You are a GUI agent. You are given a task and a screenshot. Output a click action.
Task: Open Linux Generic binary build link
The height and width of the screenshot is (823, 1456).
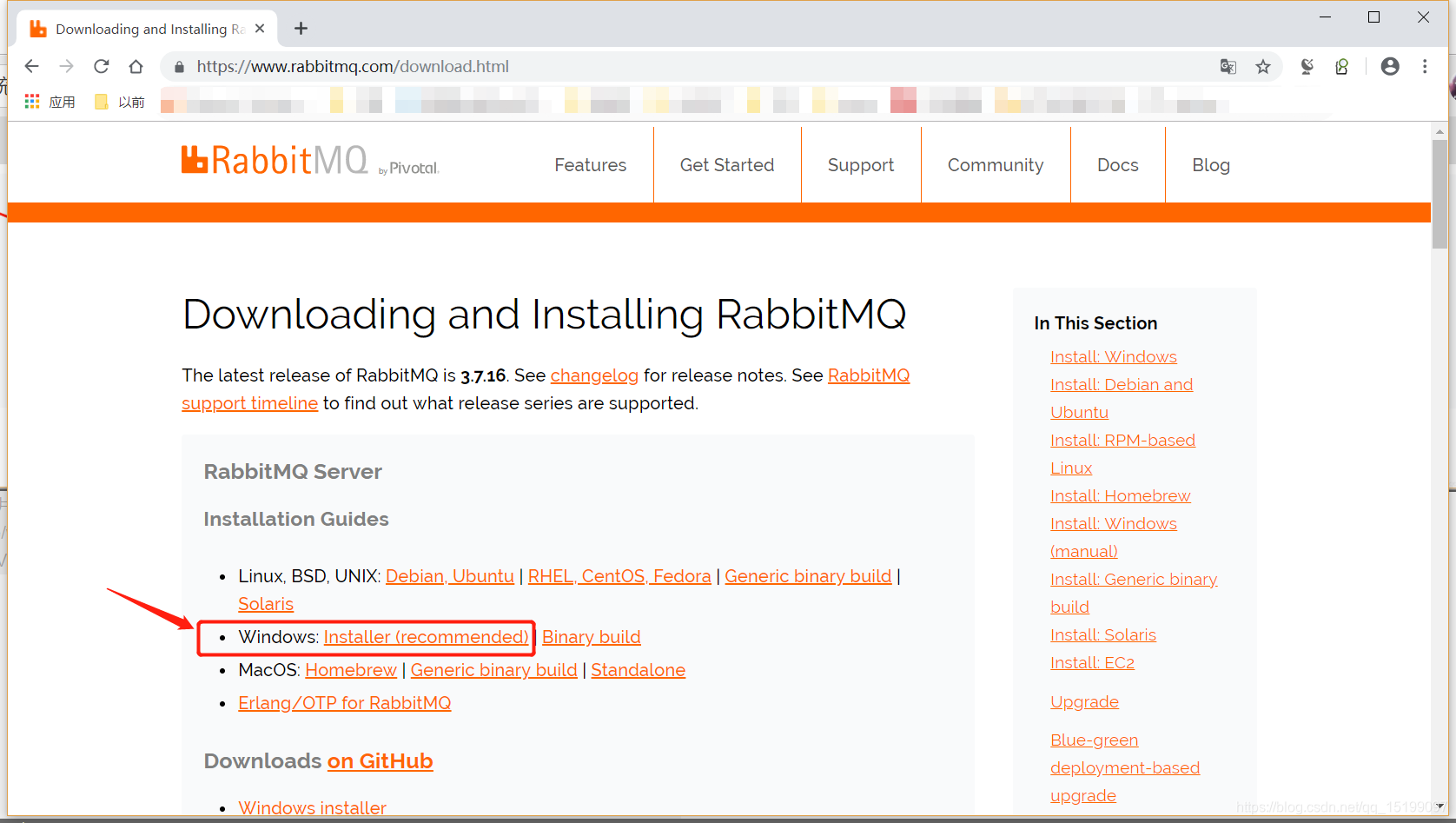pyautogui.click(x=808, y=576)
